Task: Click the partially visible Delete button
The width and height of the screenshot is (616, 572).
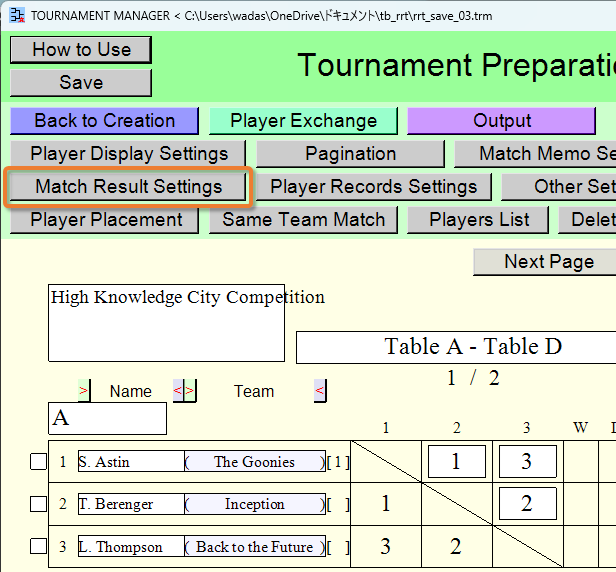Action: pyautogui.click(x=587, y=220)
